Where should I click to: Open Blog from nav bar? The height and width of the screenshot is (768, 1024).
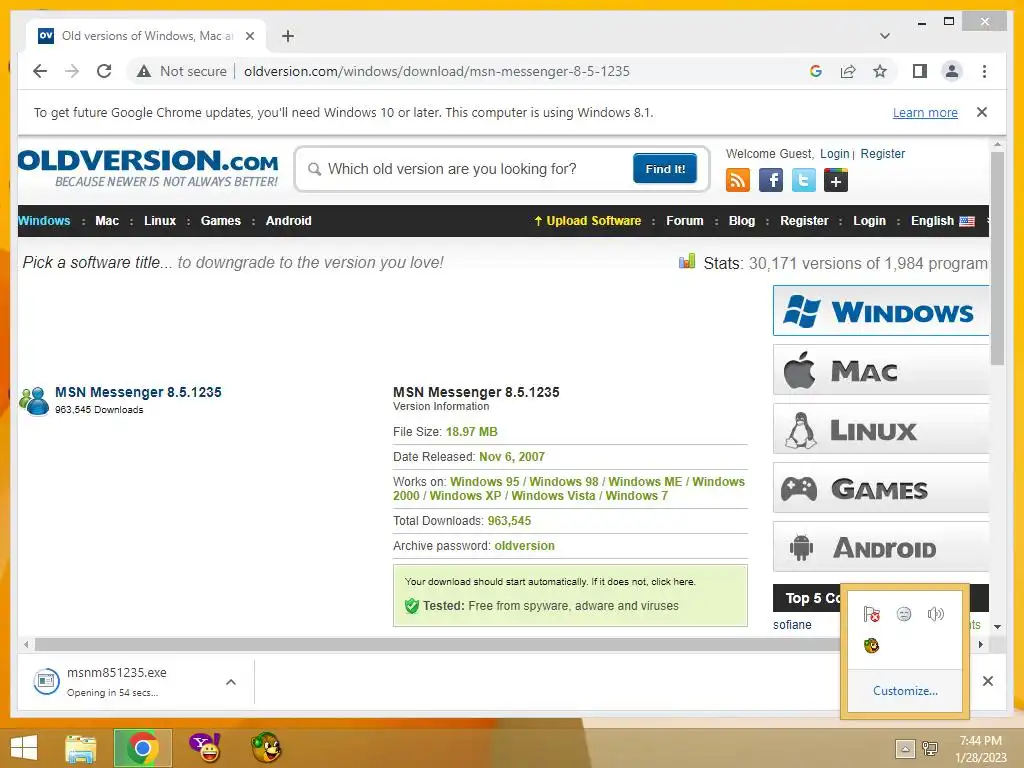[x=742, y=221]
